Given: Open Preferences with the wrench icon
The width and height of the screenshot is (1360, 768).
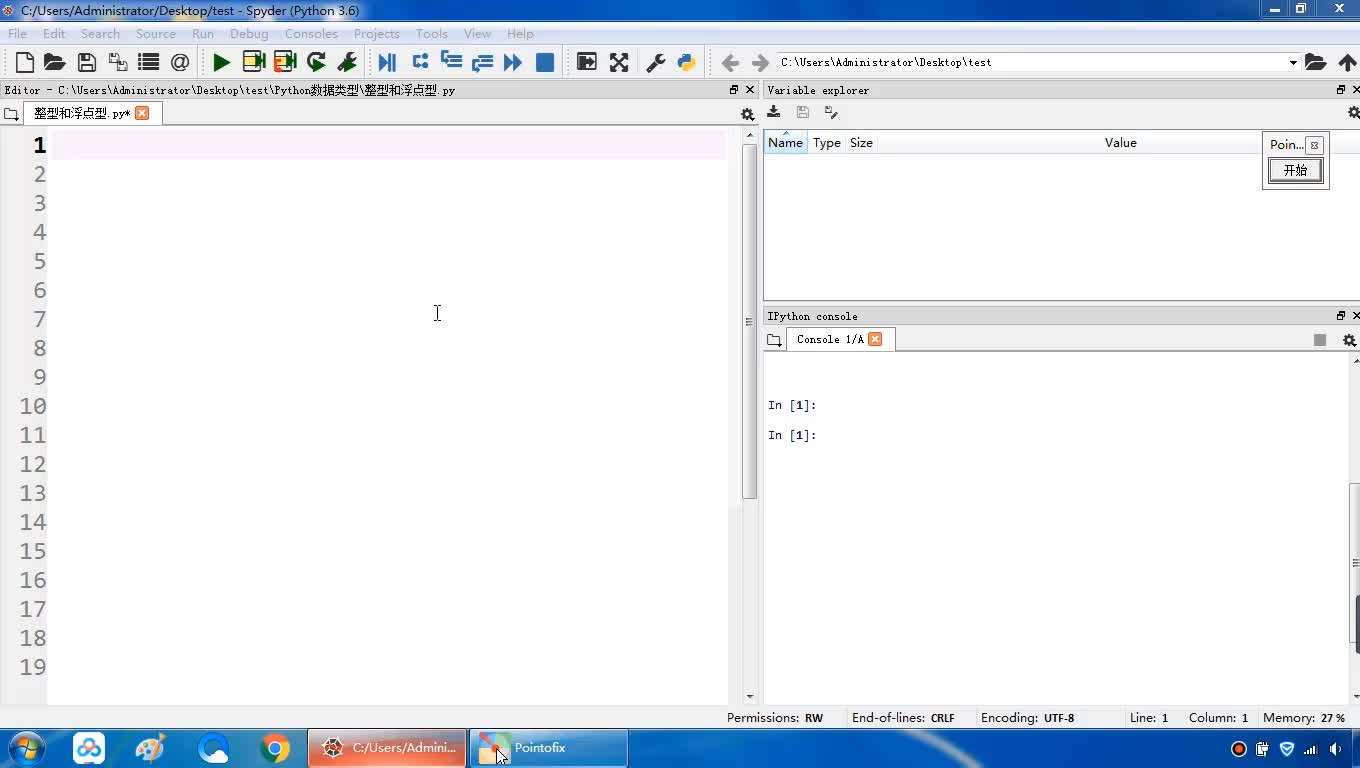Looking at the screenshot, I should [656, 62].
